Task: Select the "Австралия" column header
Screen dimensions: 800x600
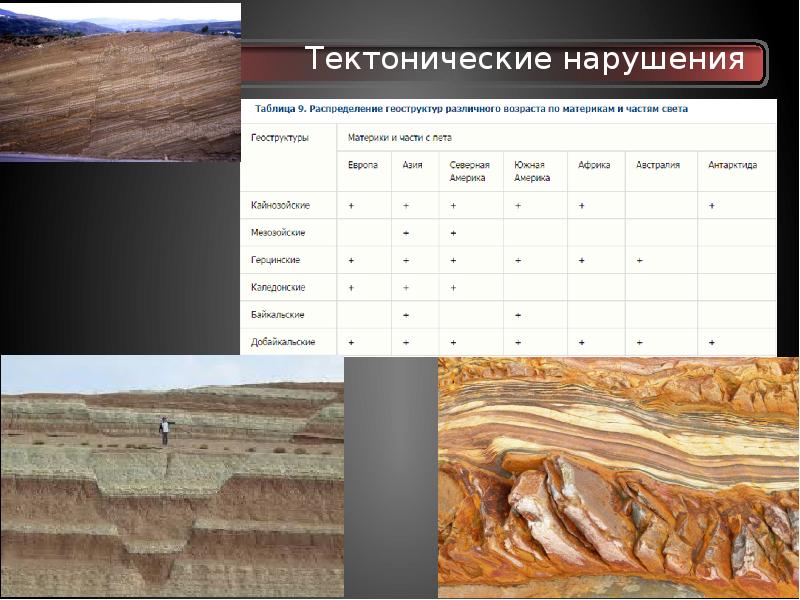Action: click(658, 165)
